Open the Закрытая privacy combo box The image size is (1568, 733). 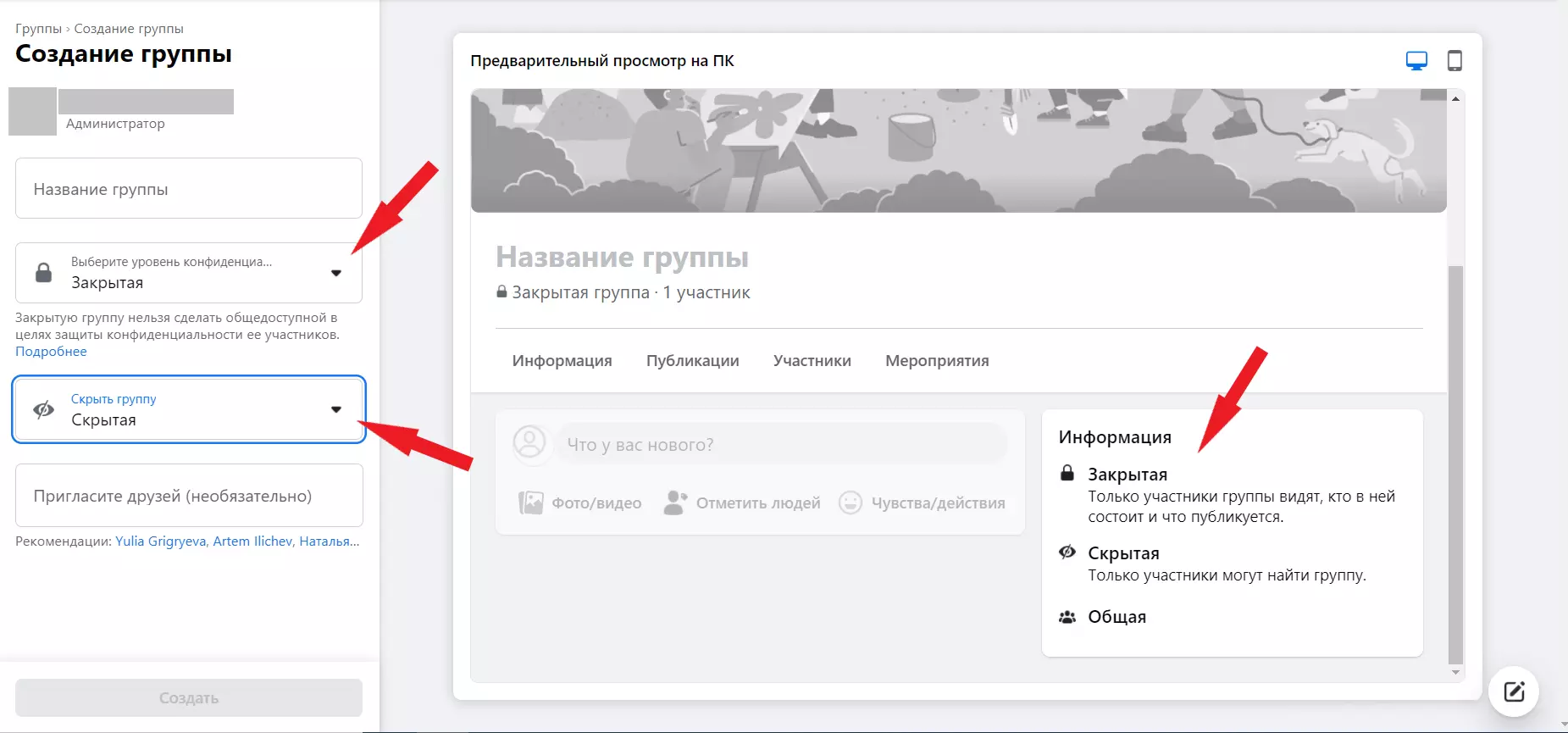(189, 273)
